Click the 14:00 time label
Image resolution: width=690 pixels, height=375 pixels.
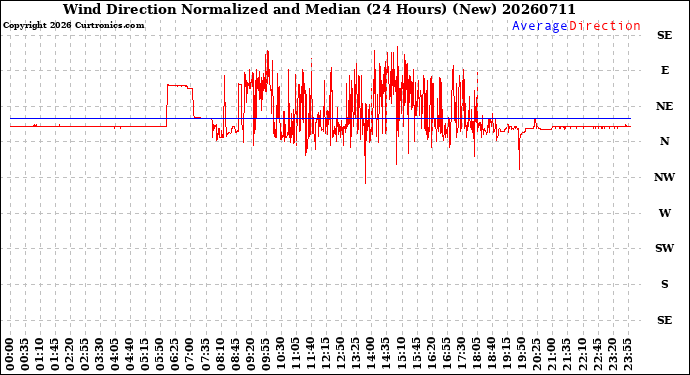point(371,354)
